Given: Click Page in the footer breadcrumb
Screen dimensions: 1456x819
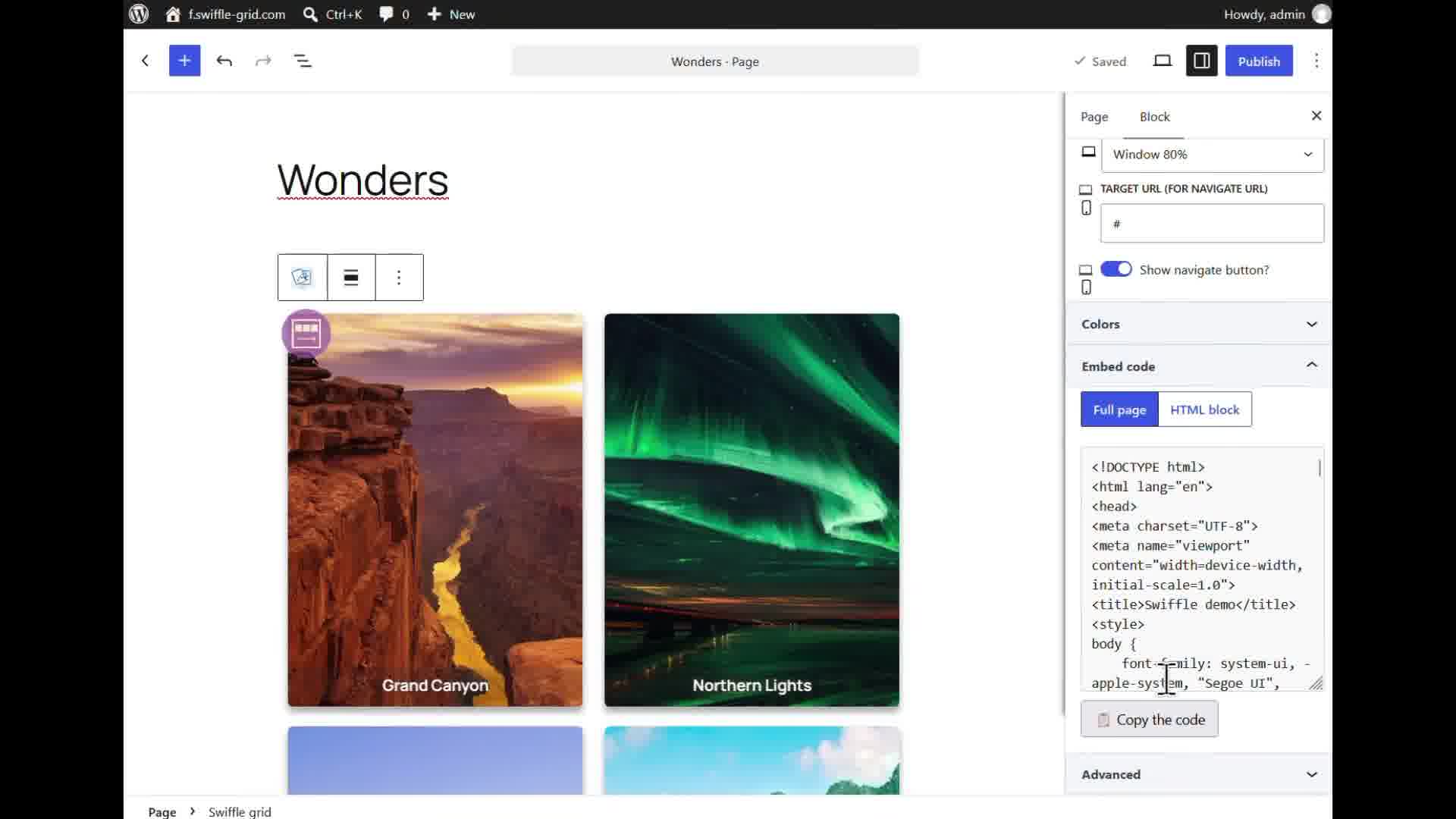Looking at the screenshot, I should (x=162, y=811).
